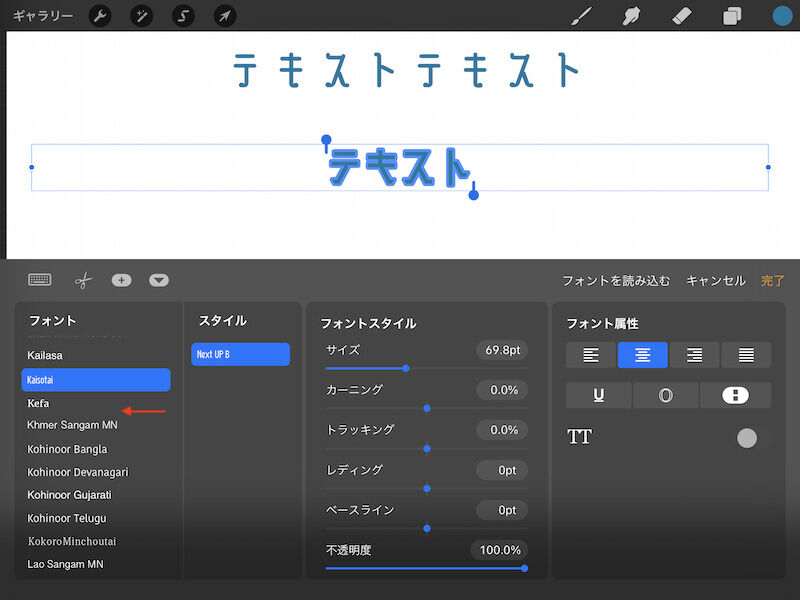Viewport: 800px width, 600px height.
Task: Toggle the TT all-caps switch
Action: tap(754, 438)
